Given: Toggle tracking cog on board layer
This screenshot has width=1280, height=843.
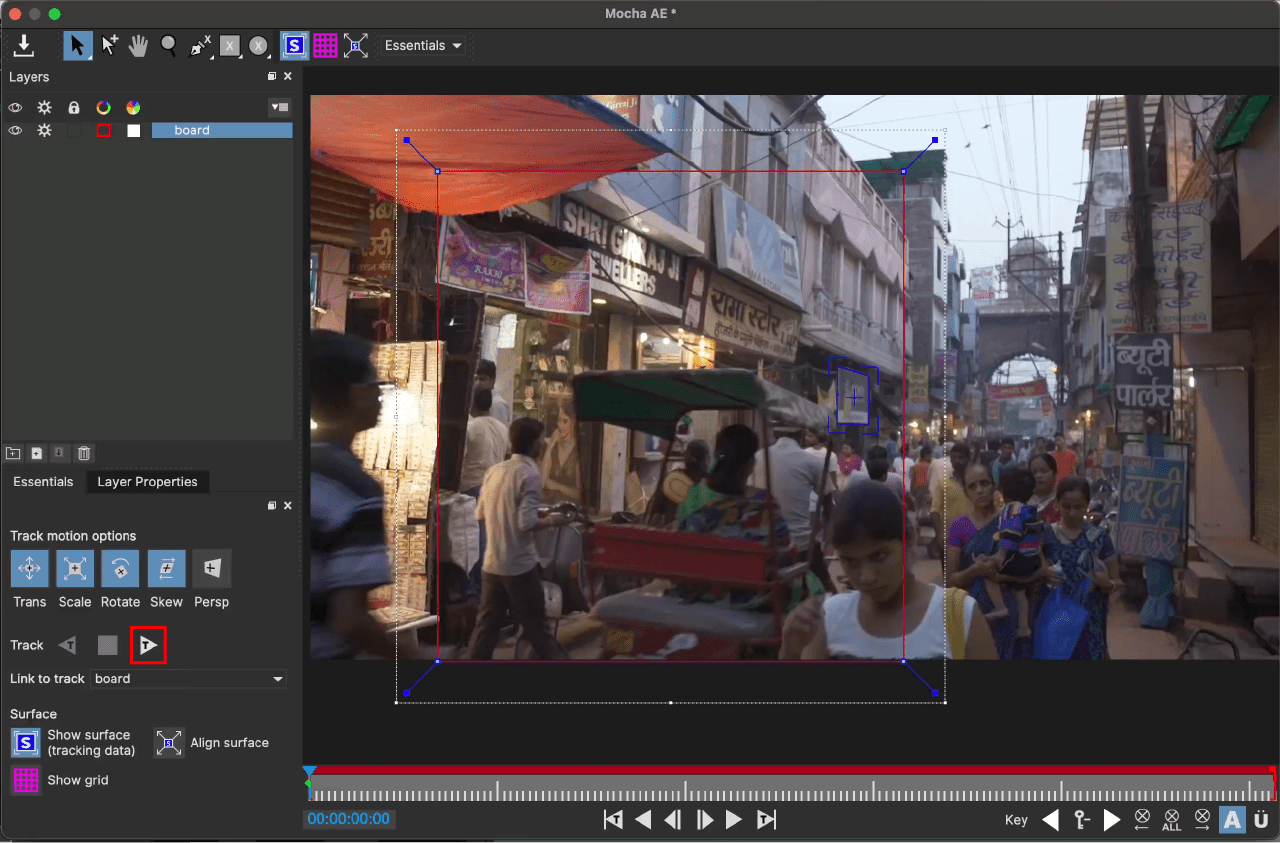Looking at the screenshot, I should 44,131.
